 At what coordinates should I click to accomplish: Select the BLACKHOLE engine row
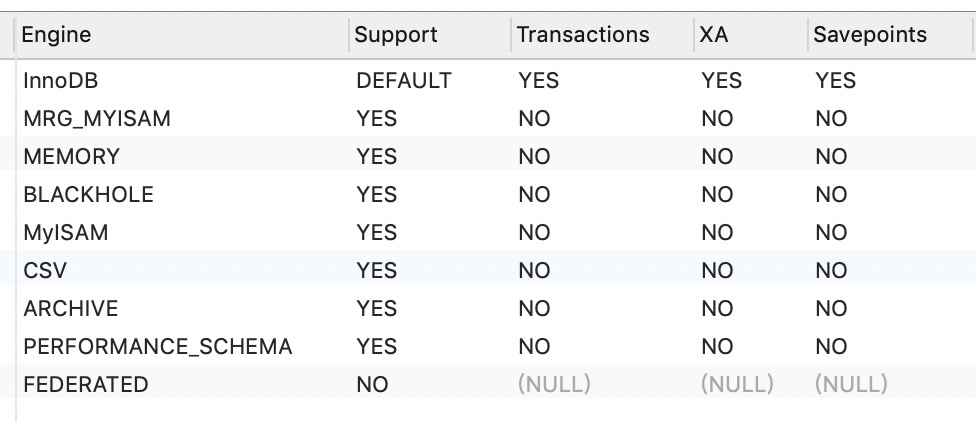pos(88,195)
